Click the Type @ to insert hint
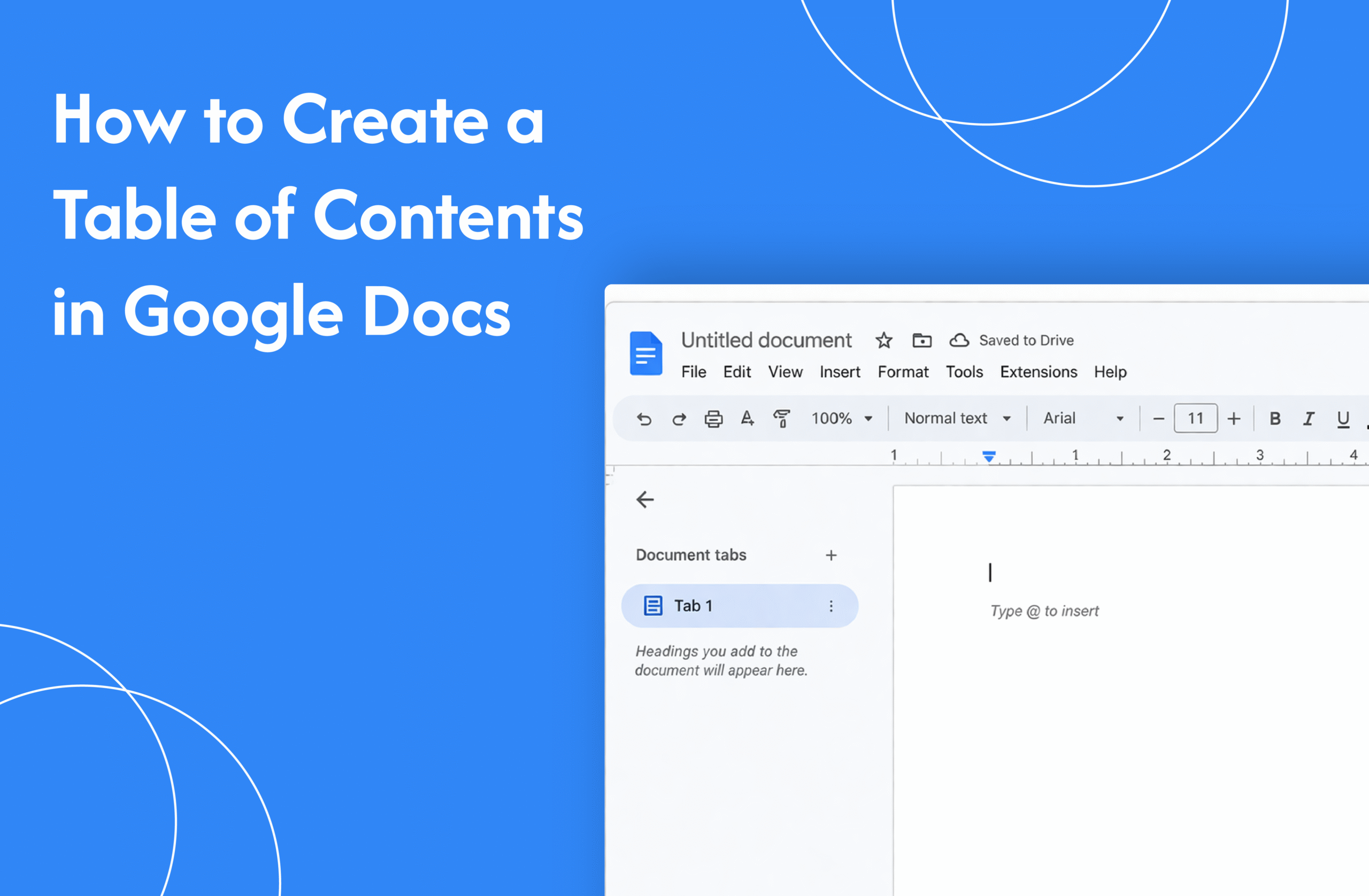 (x=1044, y=611)
